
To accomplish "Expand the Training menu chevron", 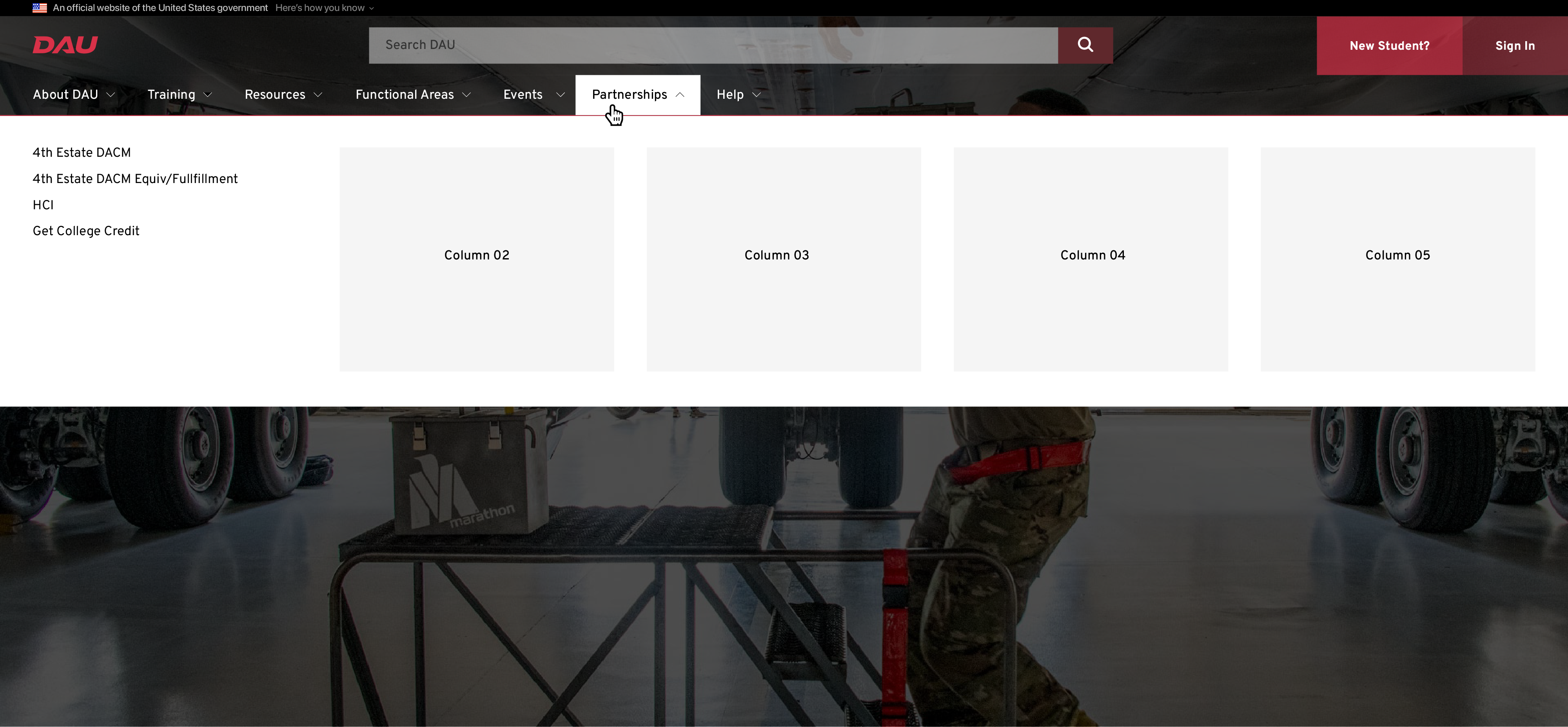I will (x=208, y=95).
